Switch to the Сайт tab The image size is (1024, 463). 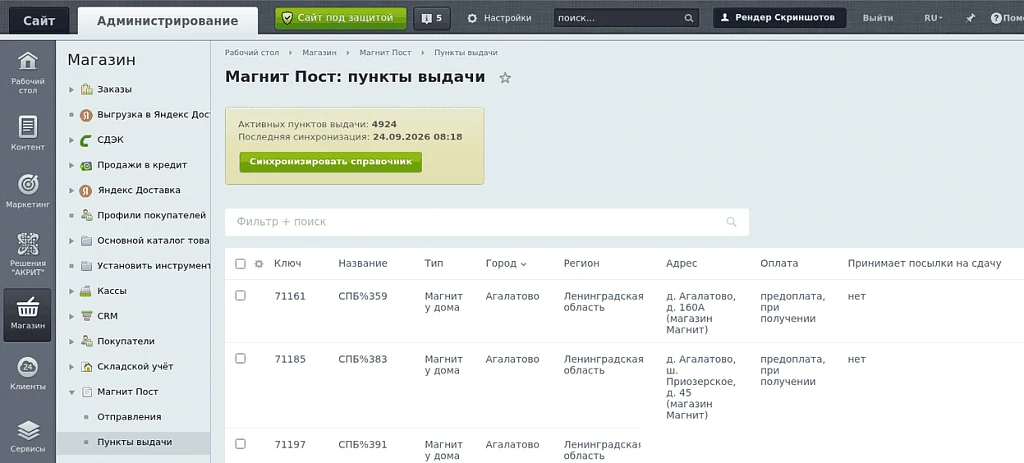(x=39, y=20)
